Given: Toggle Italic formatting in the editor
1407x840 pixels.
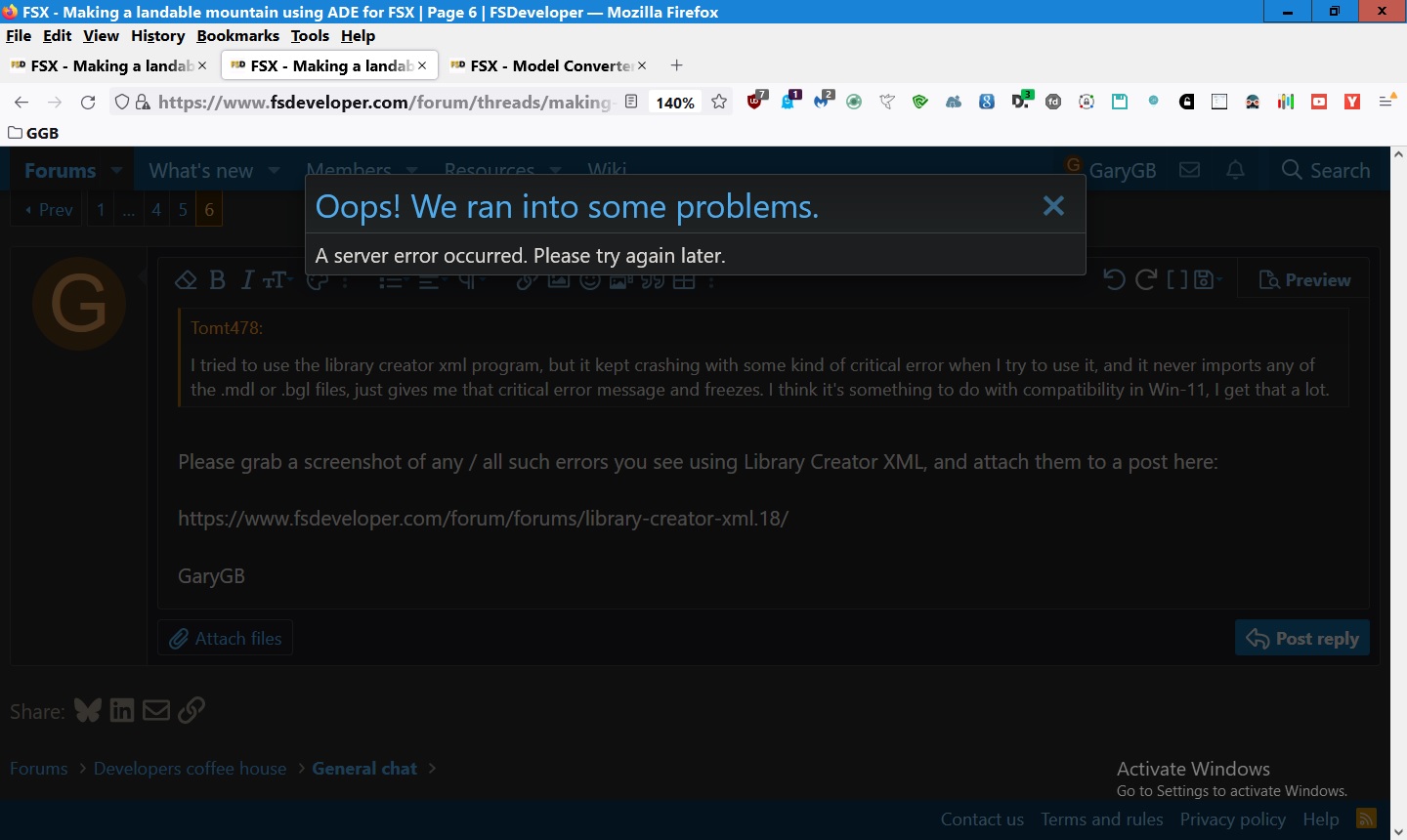Looking at the screenshot, I should point(247,280).
